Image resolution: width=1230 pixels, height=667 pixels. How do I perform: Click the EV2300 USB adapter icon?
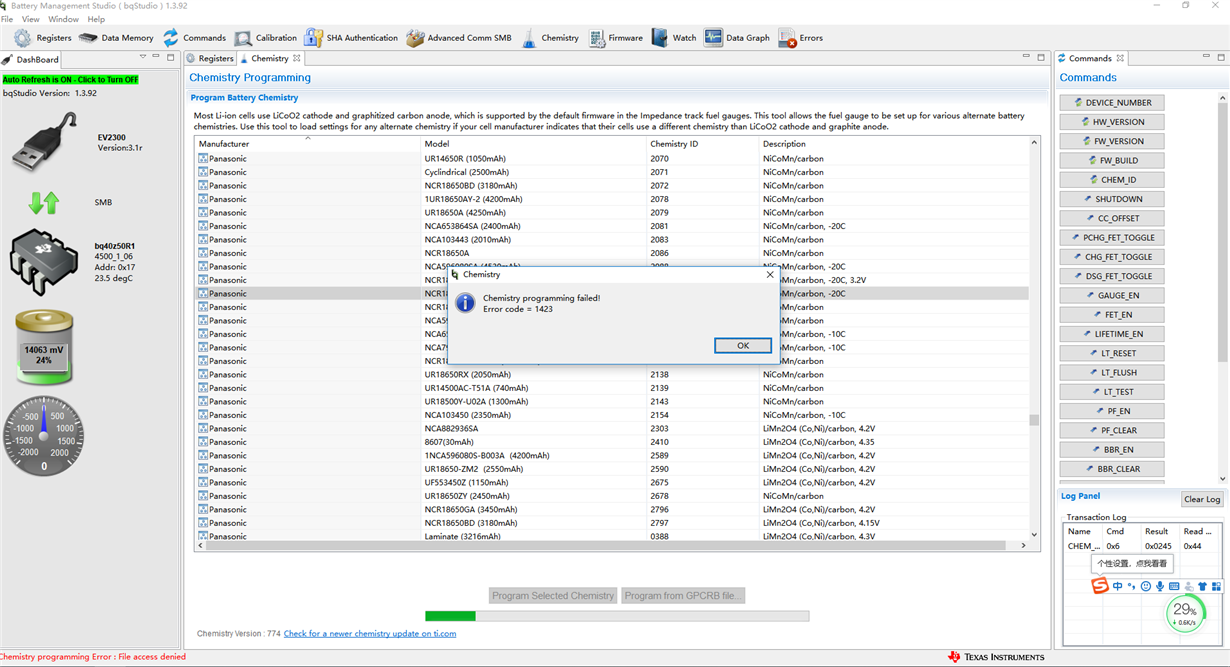click(x=45, y=141)
